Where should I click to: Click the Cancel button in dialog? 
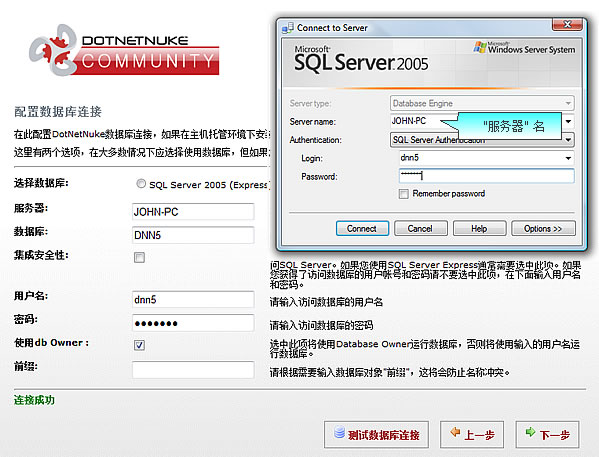point(420,228)
